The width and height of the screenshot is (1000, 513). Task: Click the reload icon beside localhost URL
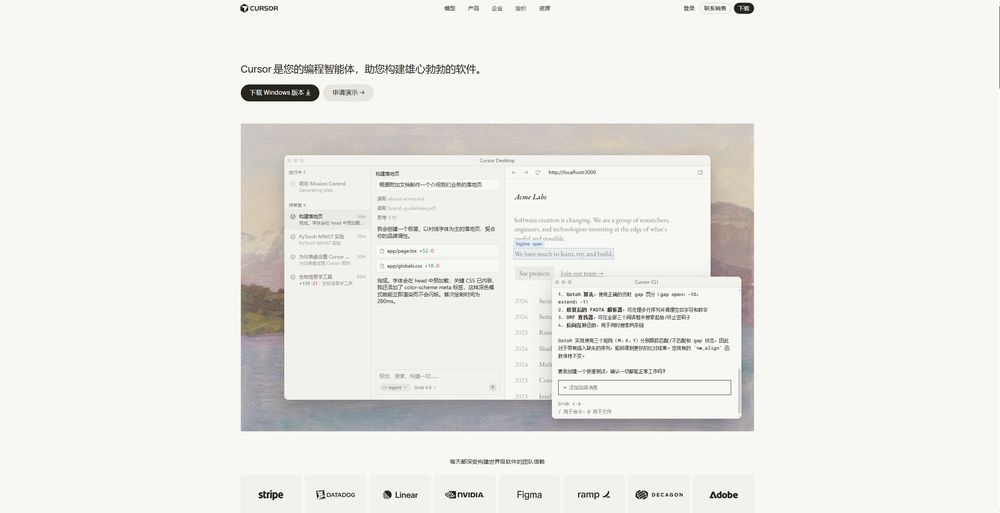pos(538,172)
